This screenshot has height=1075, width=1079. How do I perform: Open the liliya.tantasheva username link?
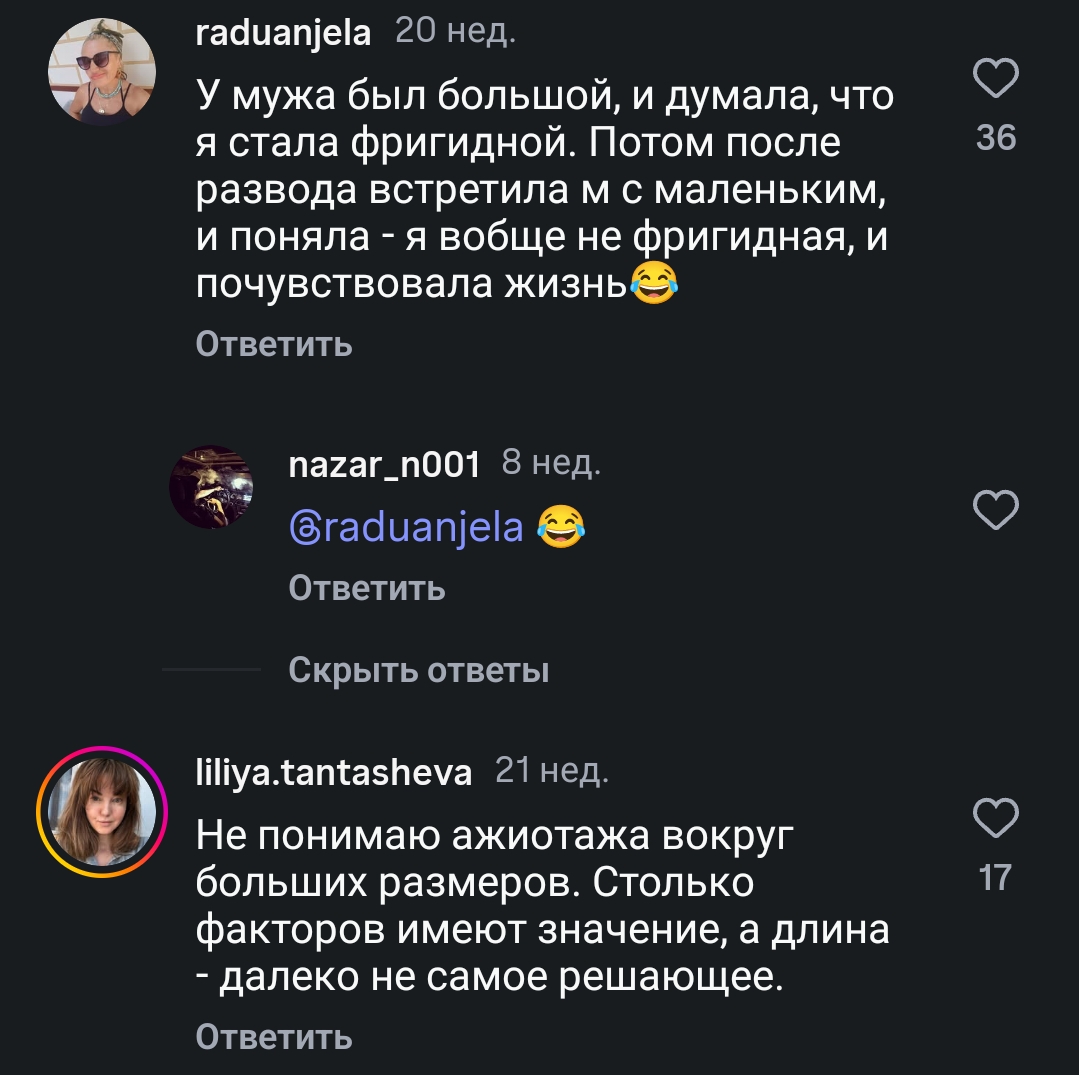pyautogui.click(x=334, y=772)
